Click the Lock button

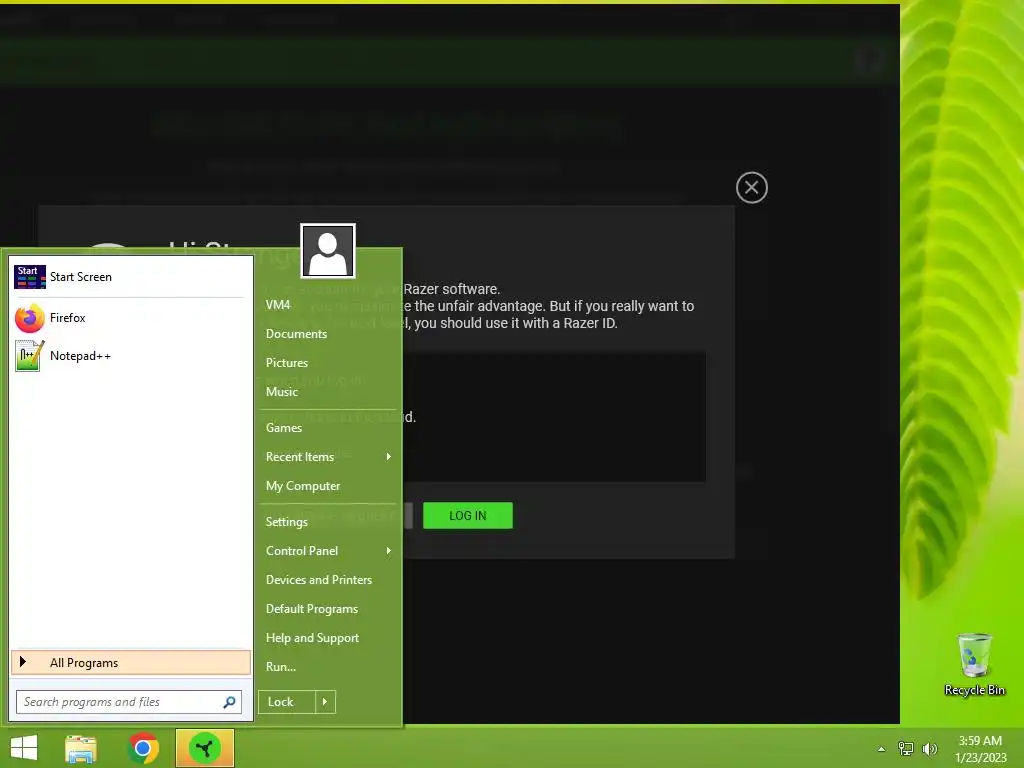point(287,702)
